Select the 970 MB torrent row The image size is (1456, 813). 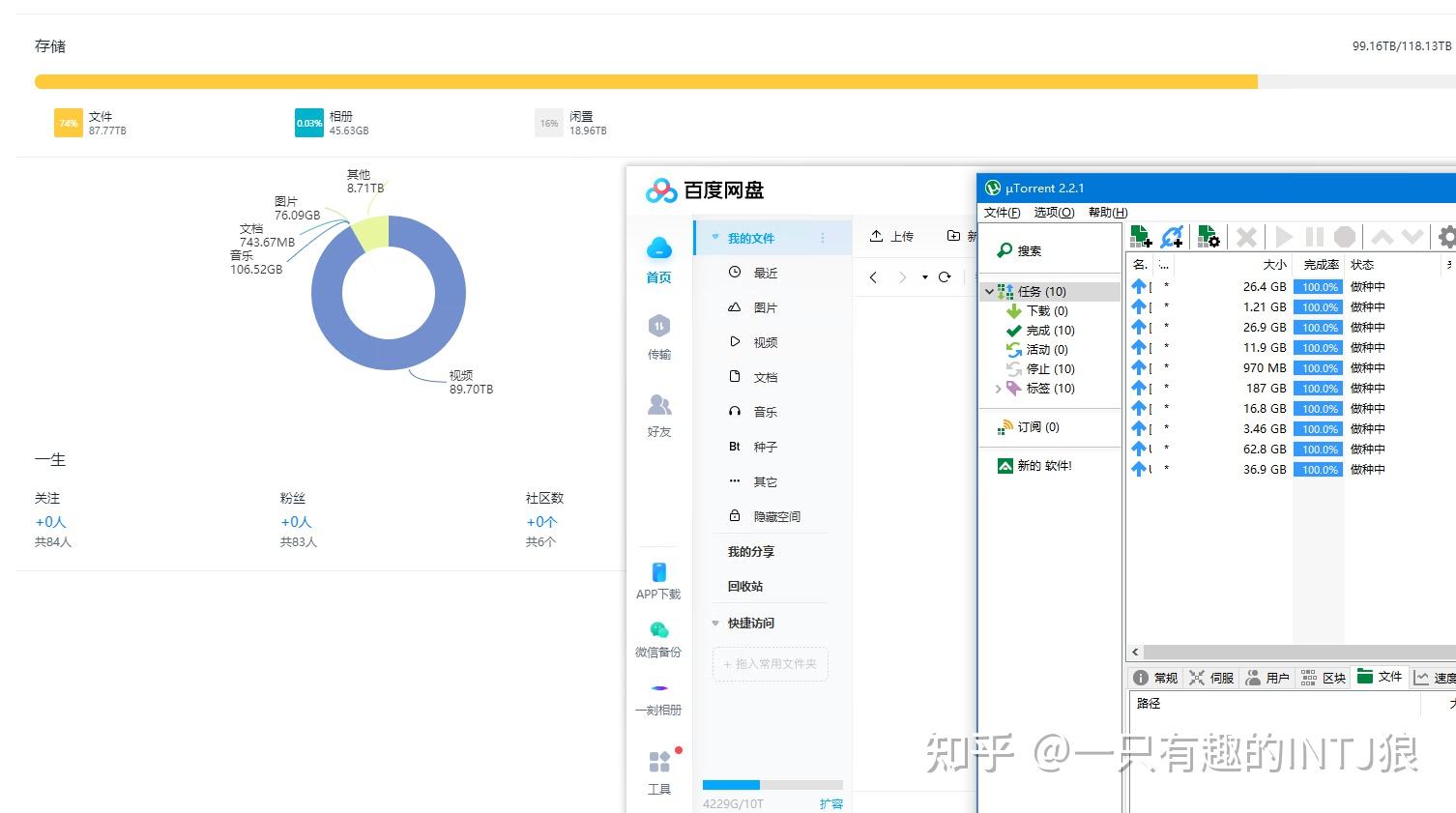click(x=1292, y=367)
